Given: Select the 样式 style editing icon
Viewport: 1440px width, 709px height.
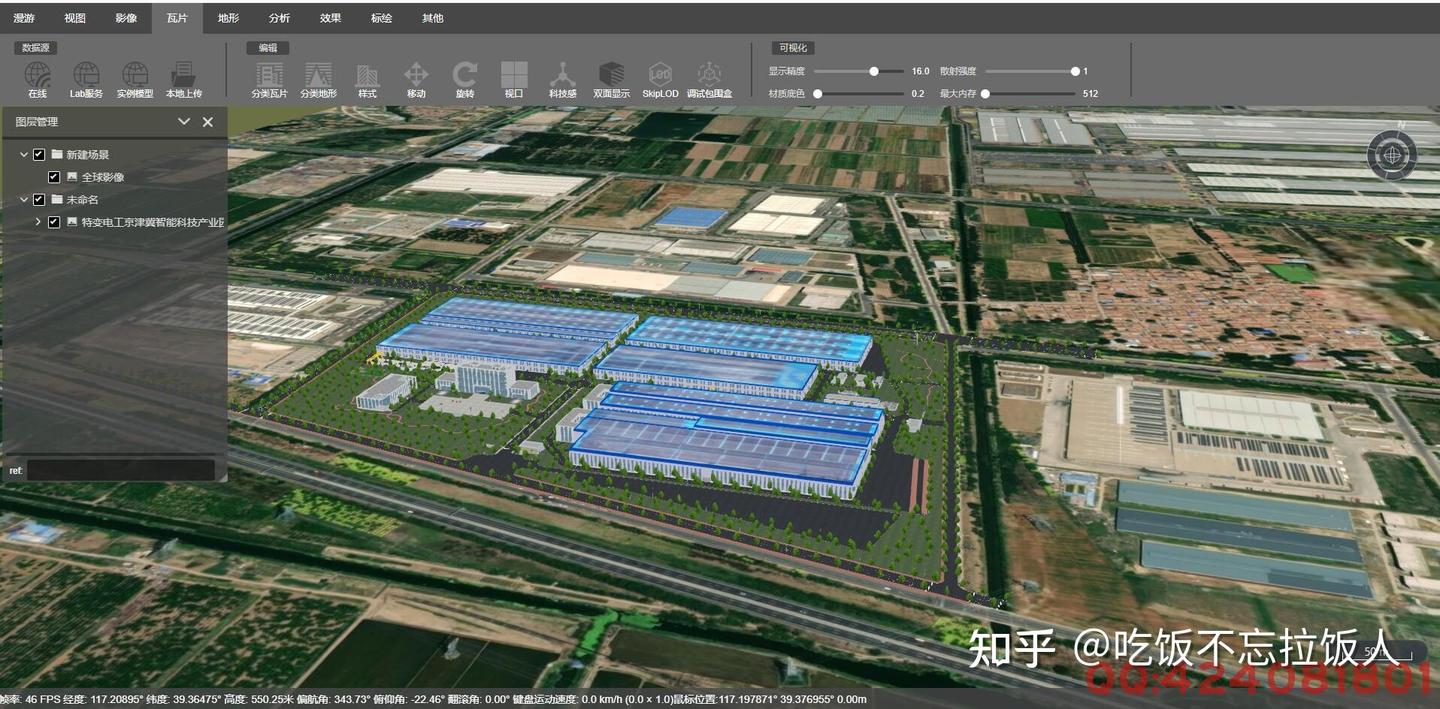Looking at the screenshot, I should pos(367,78).
